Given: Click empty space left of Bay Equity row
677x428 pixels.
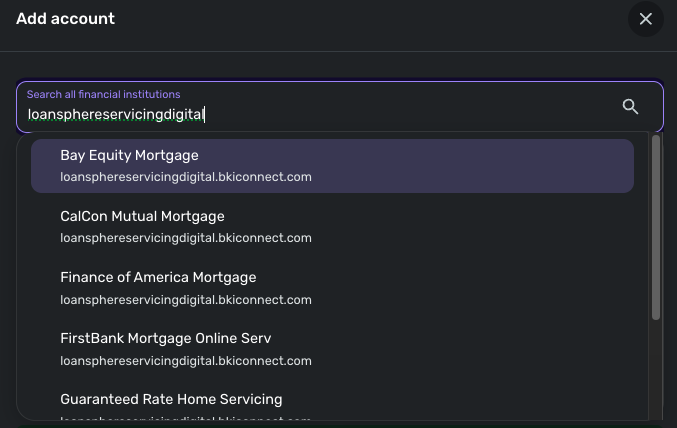Looking at the screenshot, I should click(x=44, y=166).
